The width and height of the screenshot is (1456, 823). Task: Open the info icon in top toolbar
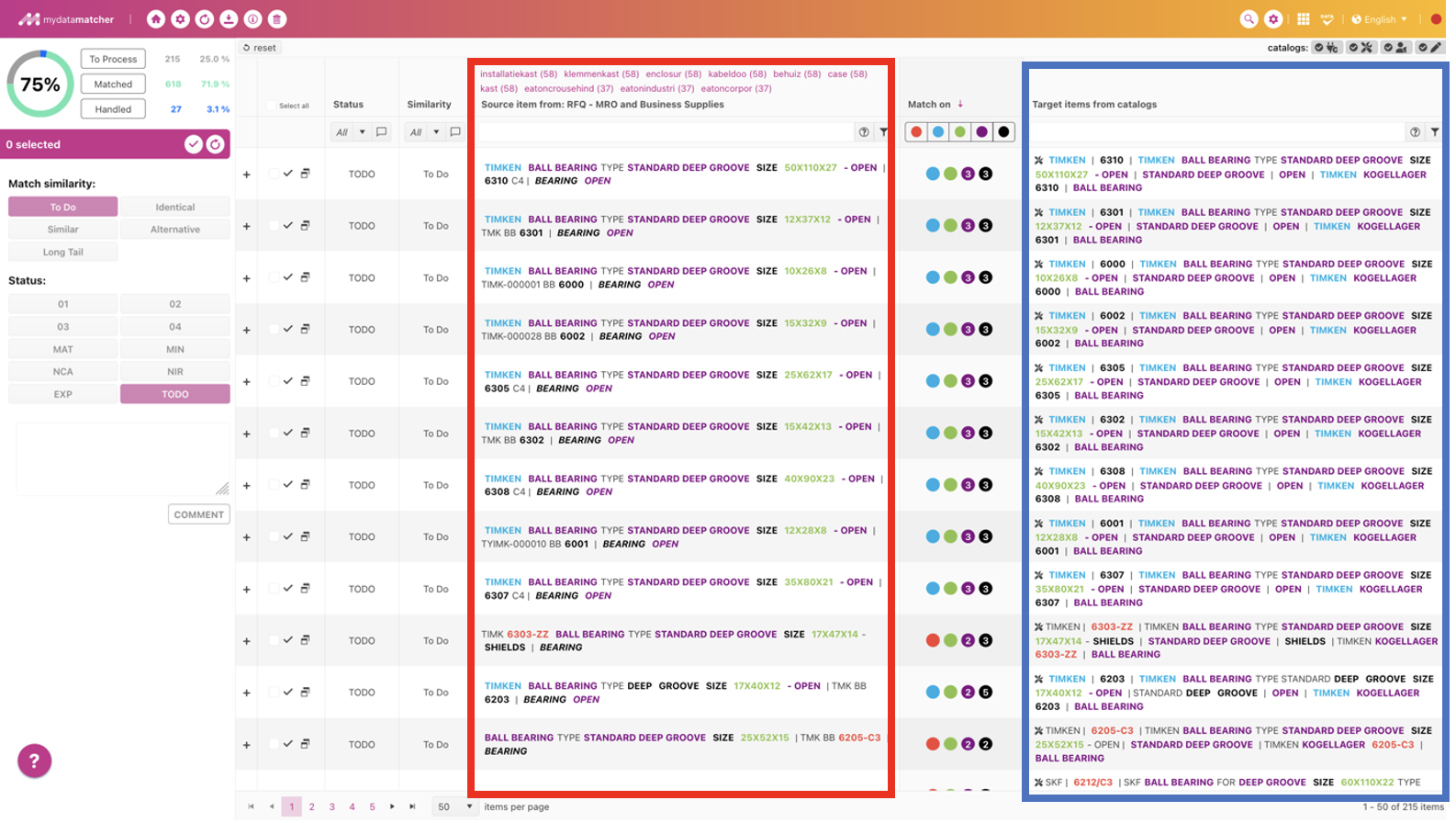tap(252, 19)
